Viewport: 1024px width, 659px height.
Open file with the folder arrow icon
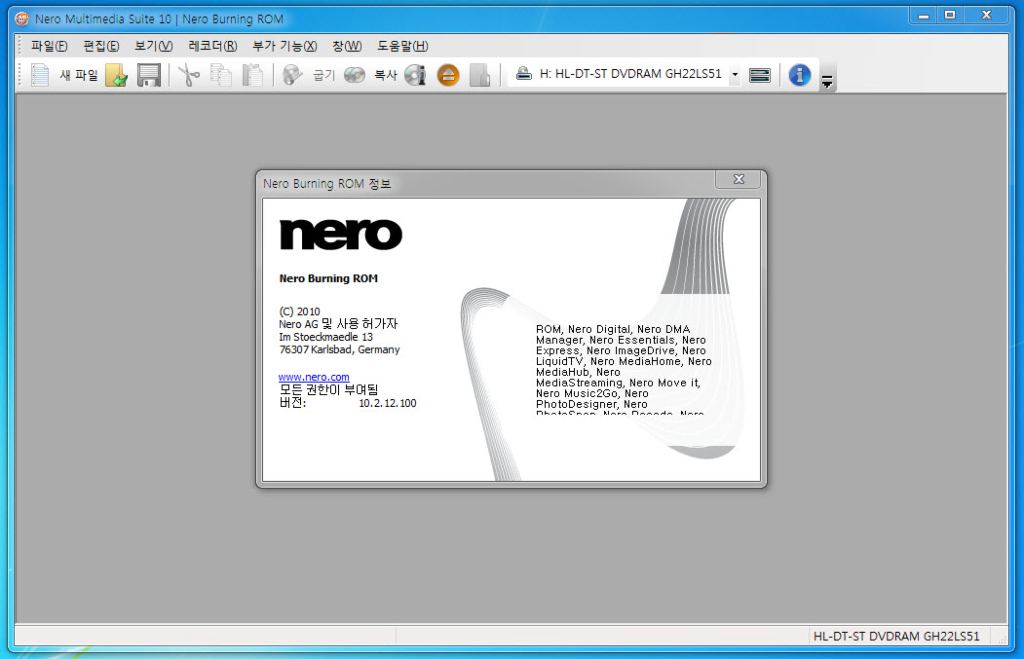tap(116, 75)
